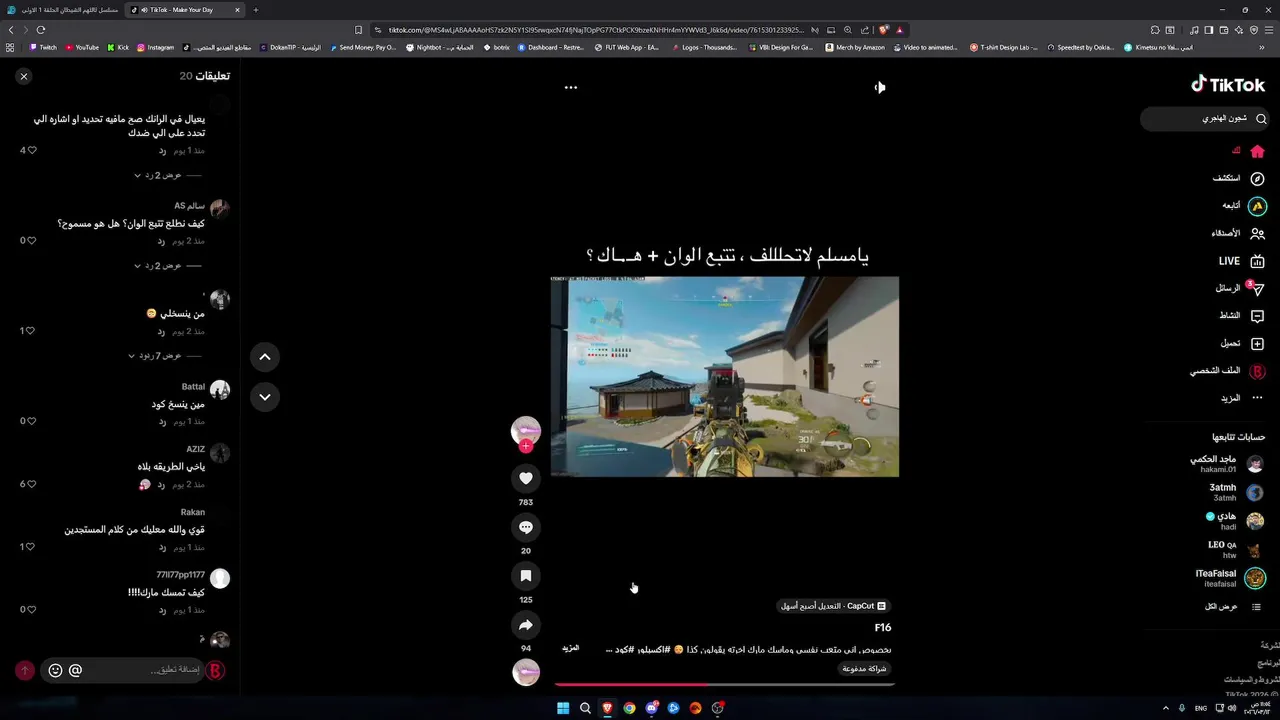The height and width of the screenshot is (720, 1280).
Task: Open Messages (الرسائل) in the sidebar
Action: point(1240,288)
